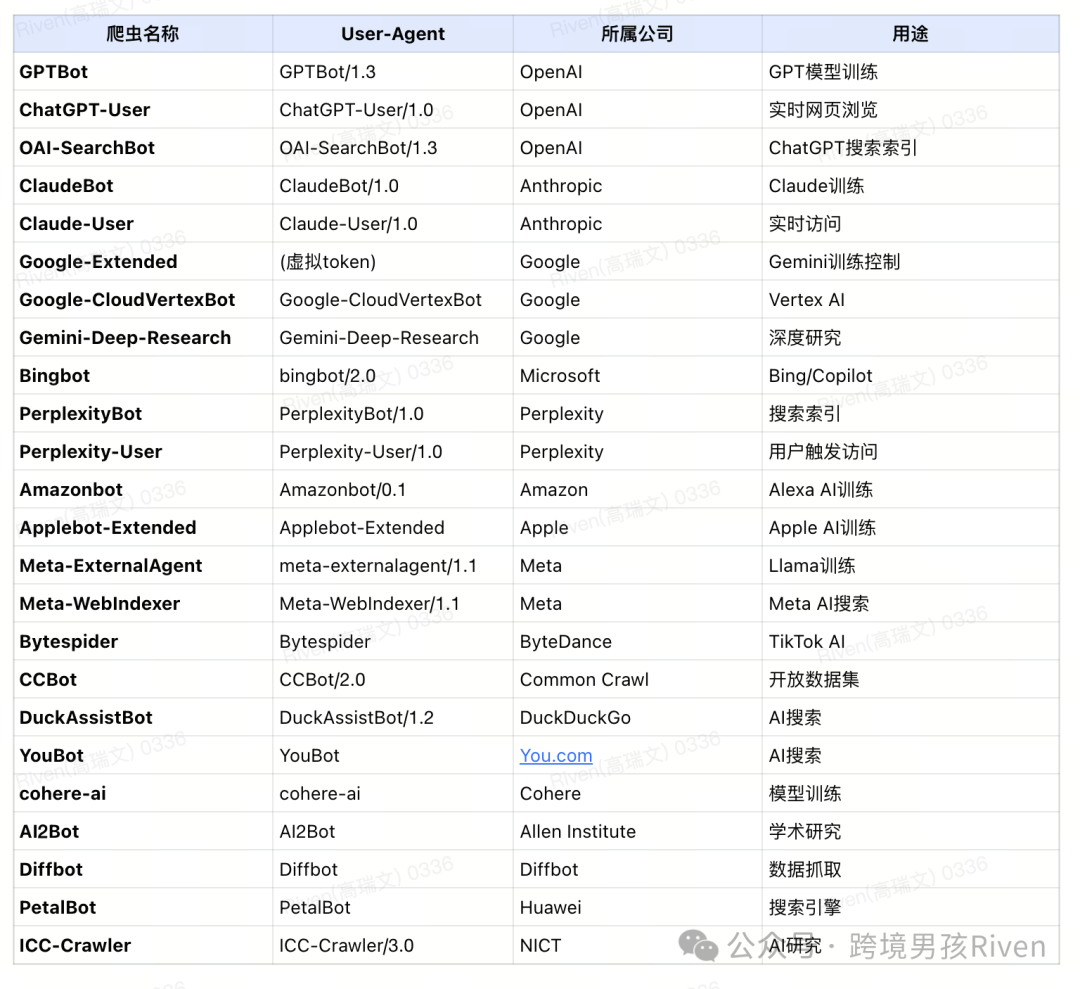The image size is (1080, 989).
Task: Click the meta-externalagent/1.1 cell
Action: pos(393,565)
